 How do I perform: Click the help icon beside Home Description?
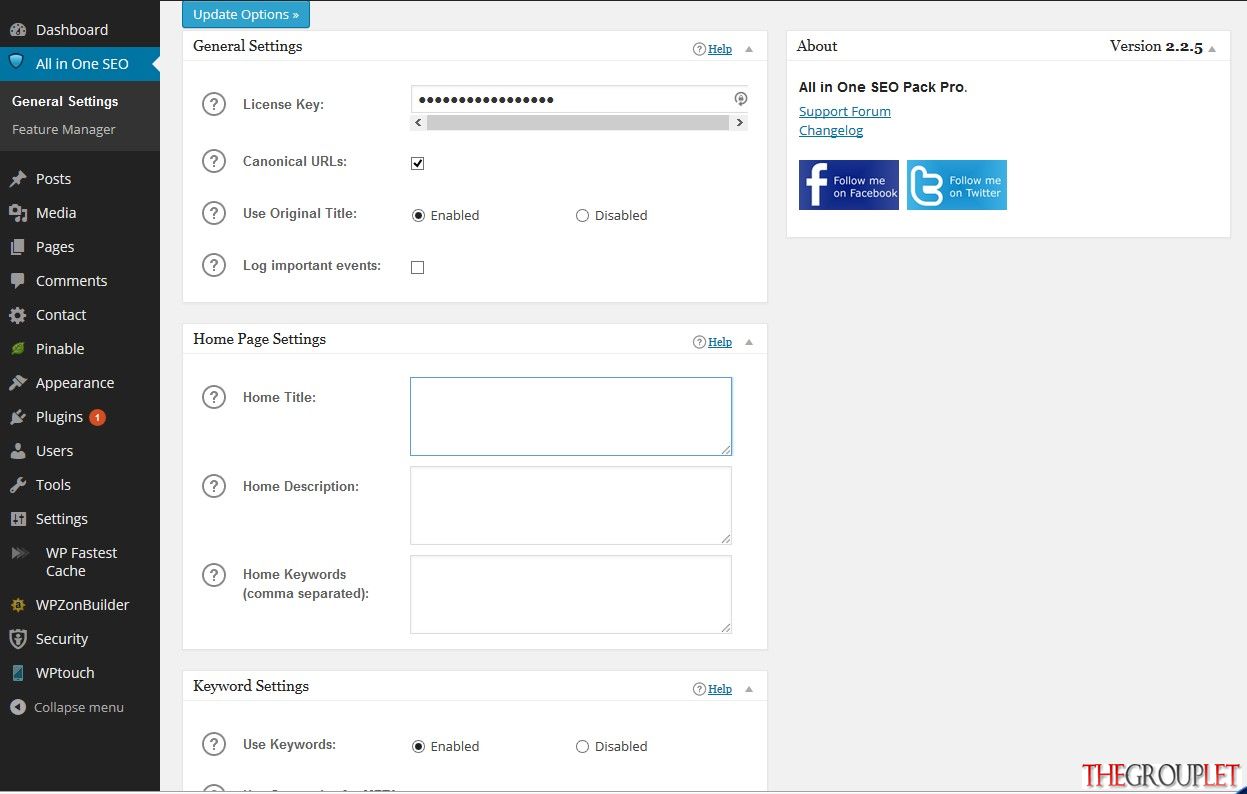[214, 486]
